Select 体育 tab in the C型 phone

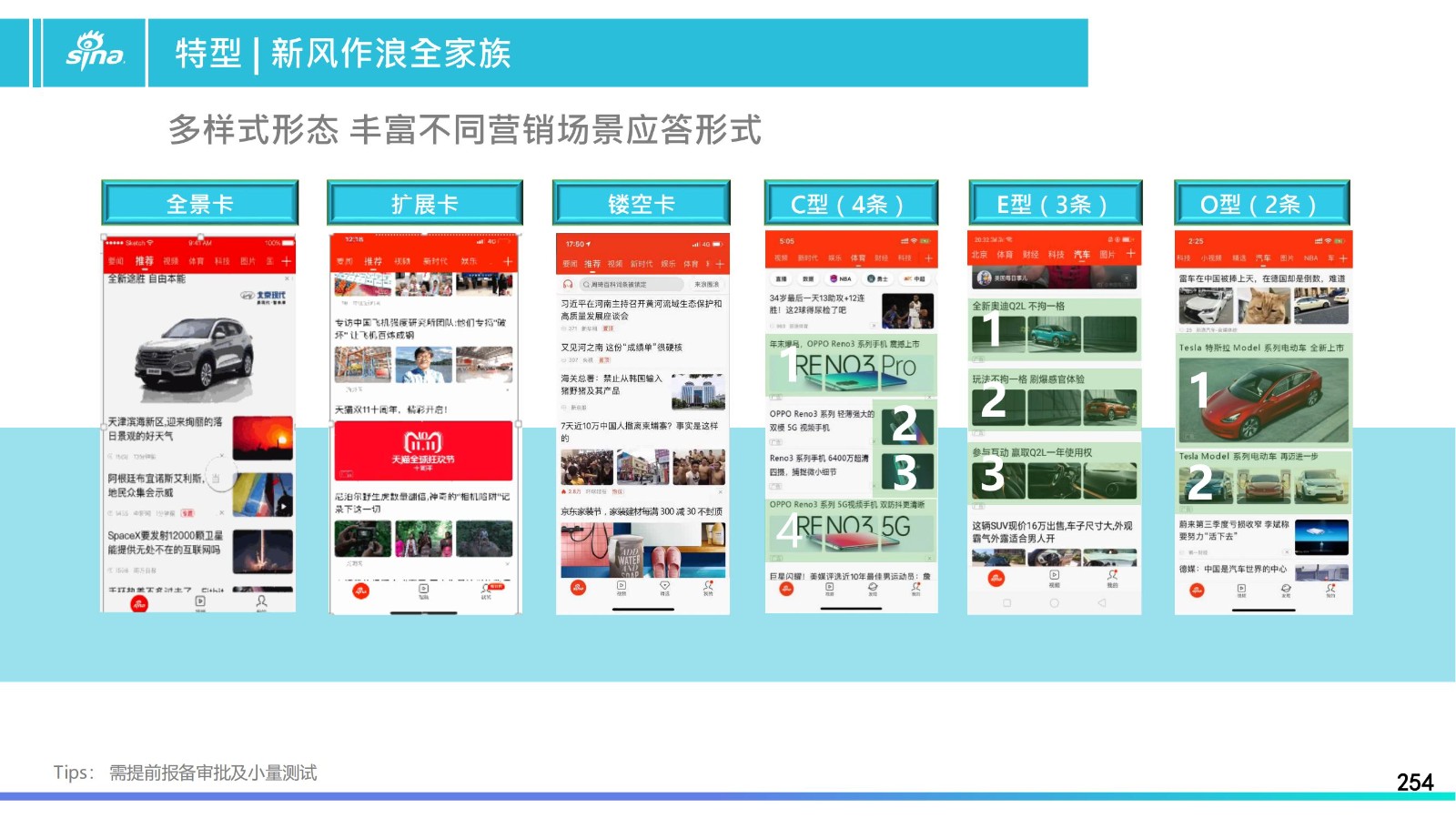click(857, 258)
